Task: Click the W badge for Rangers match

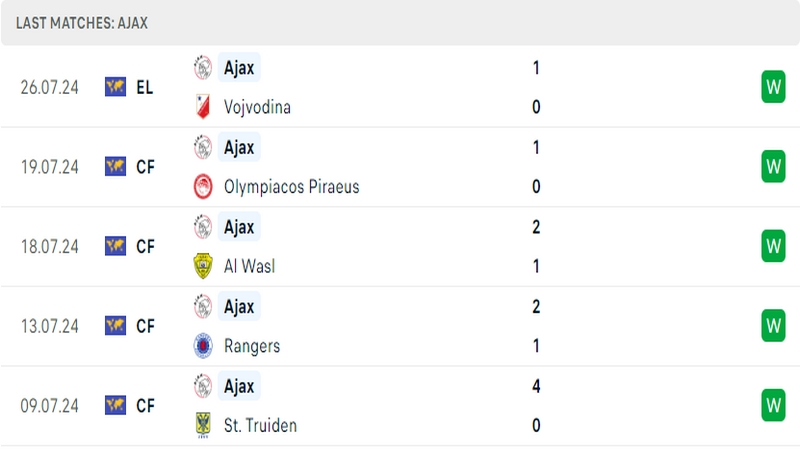Action: (x=773, y=326)
